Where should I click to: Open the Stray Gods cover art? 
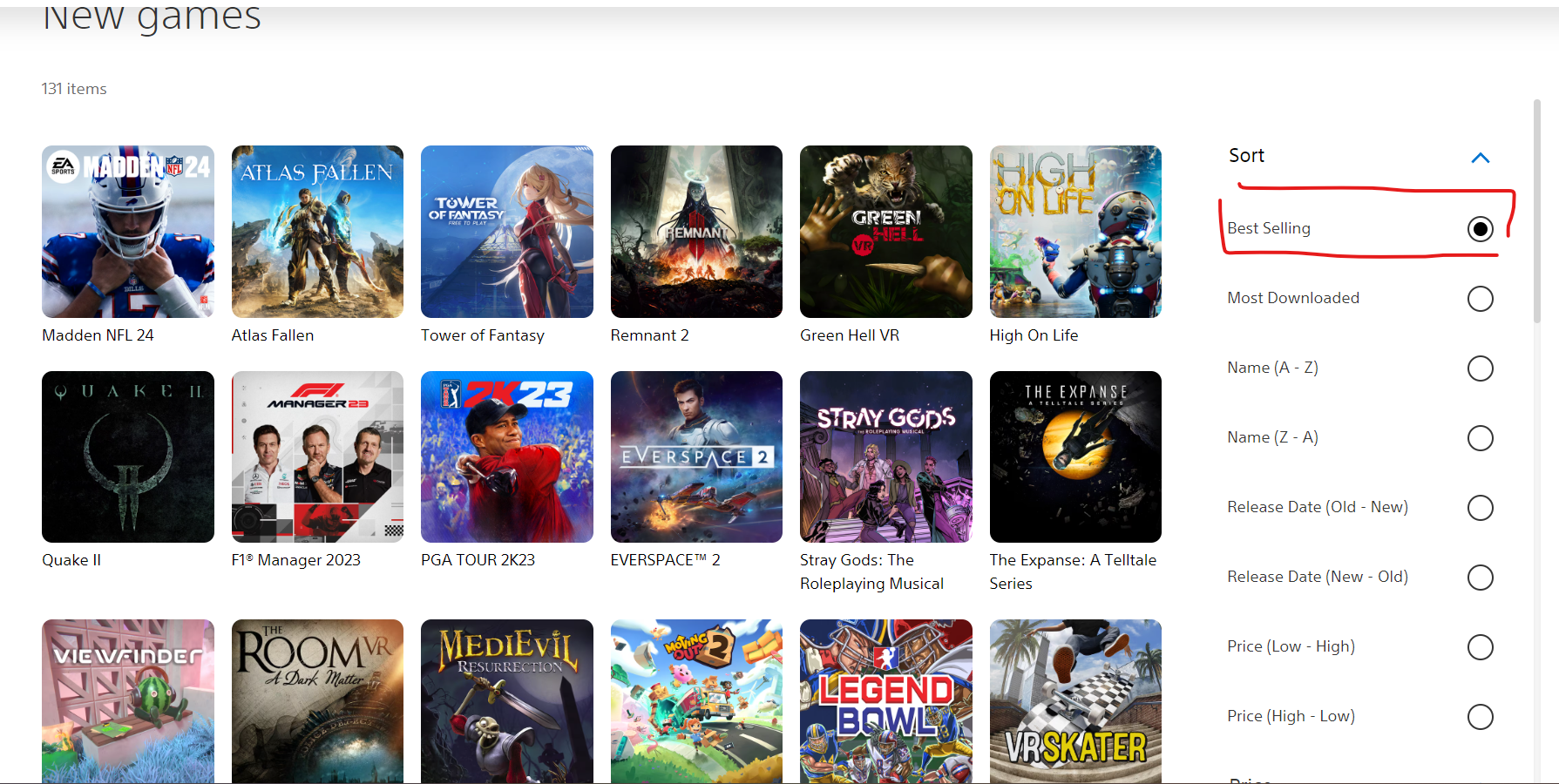tap(886, 457)
